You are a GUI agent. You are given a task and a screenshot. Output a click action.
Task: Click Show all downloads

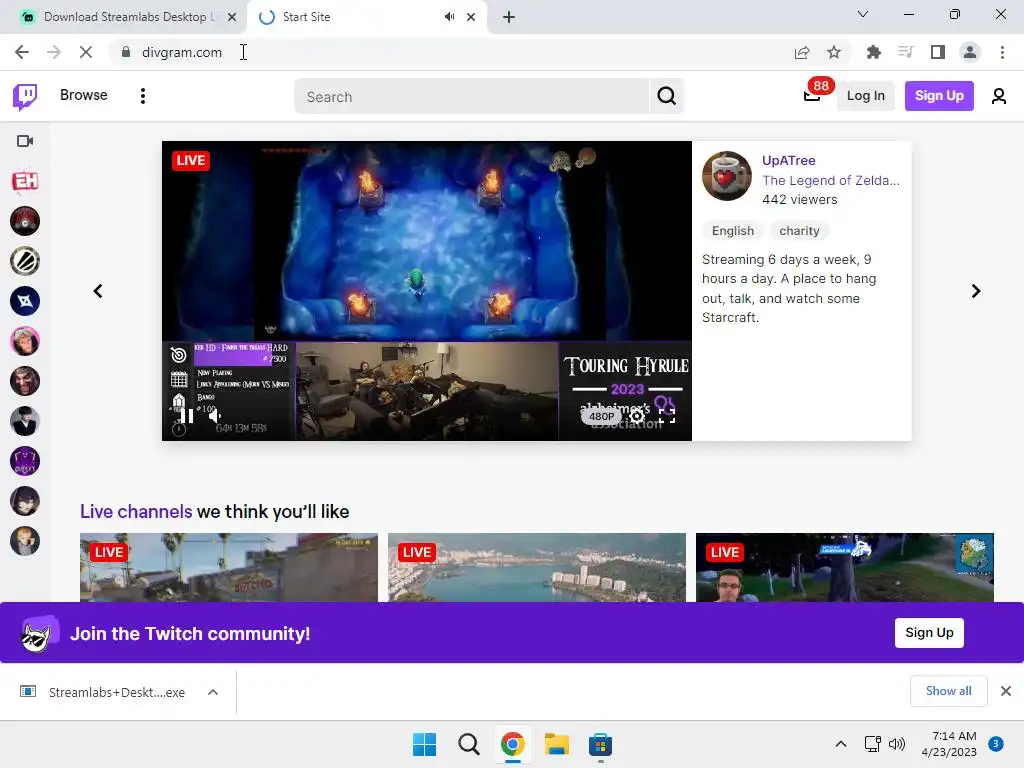coord(948,691)
